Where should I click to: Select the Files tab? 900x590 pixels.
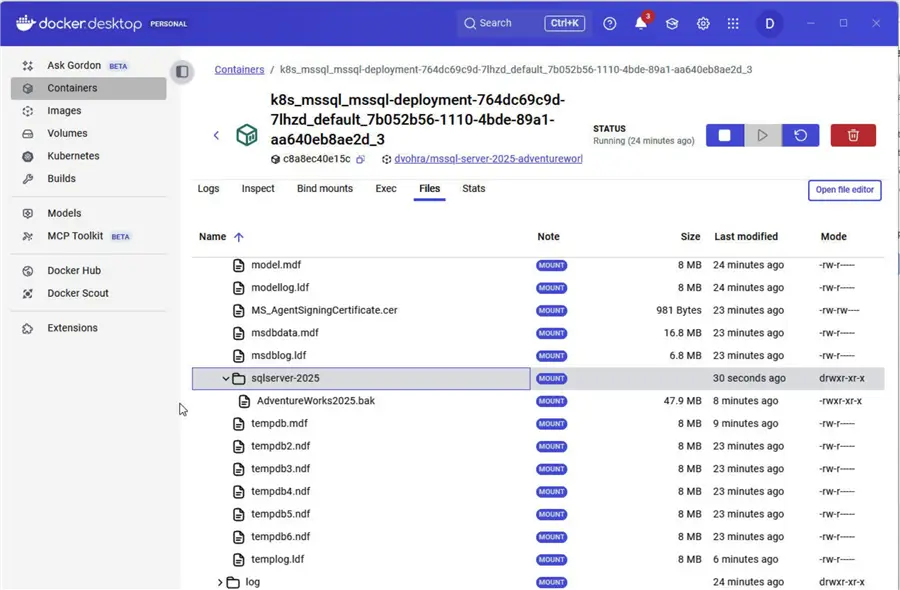pos(429,189)
